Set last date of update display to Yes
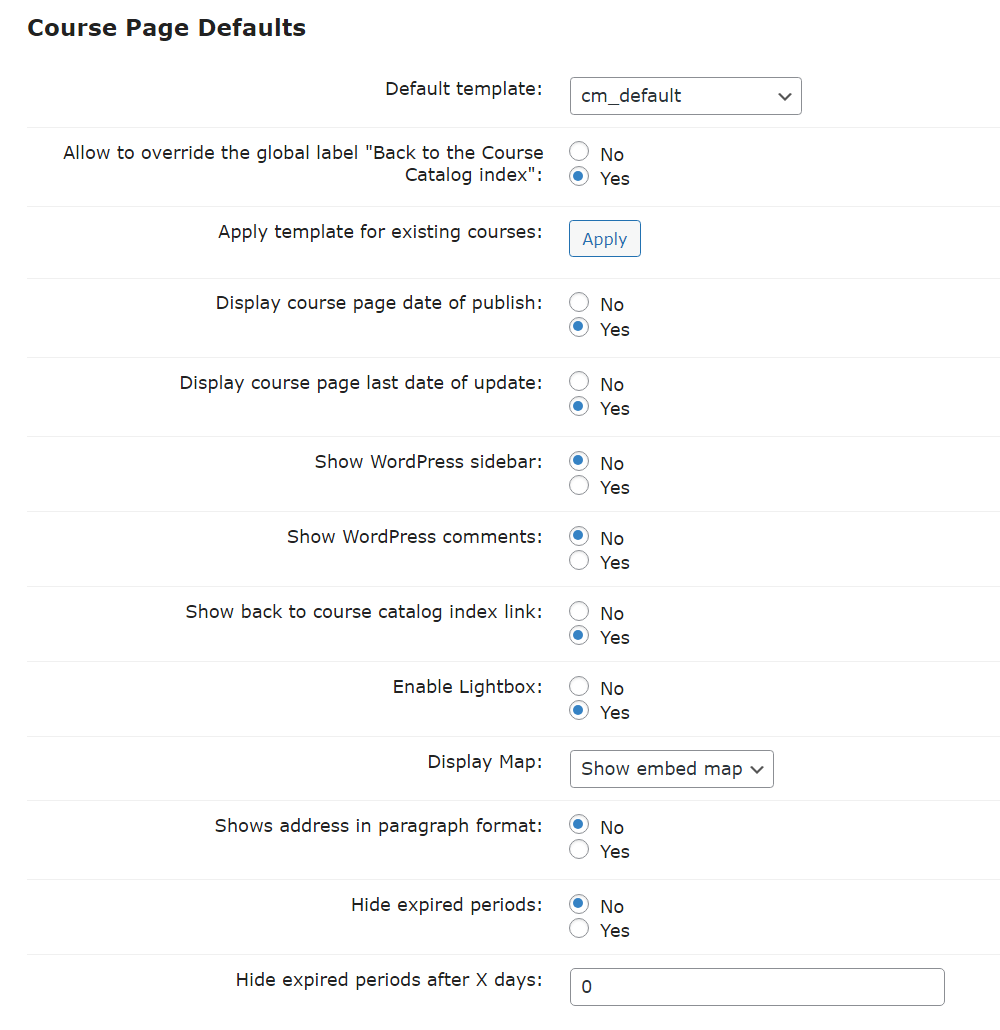 [x=579, y=407]
